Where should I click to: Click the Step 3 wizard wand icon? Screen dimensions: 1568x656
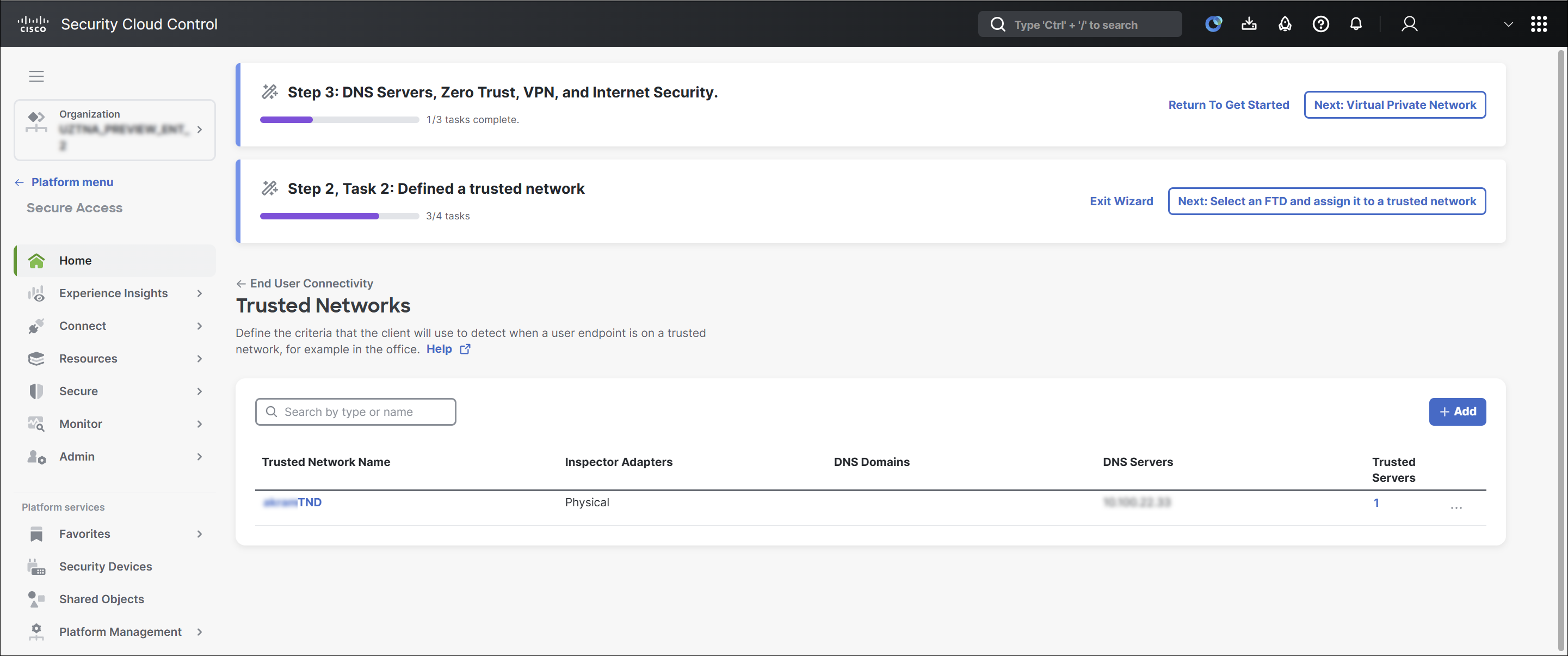(270, 92)
